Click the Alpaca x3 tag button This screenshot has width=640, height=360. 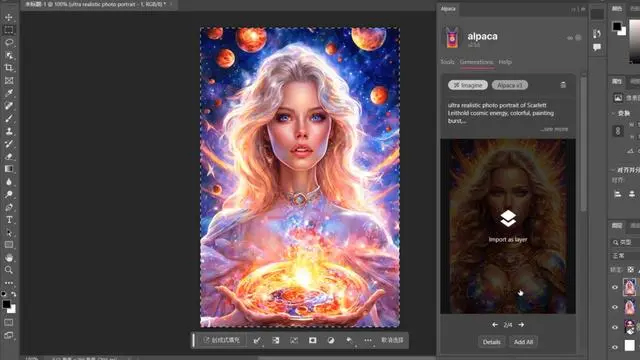(510, 85)
